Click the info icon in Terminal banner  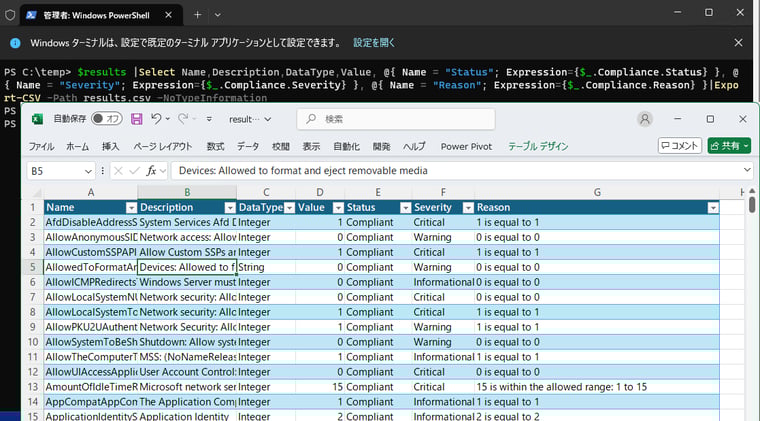click(x=16, y=43)
